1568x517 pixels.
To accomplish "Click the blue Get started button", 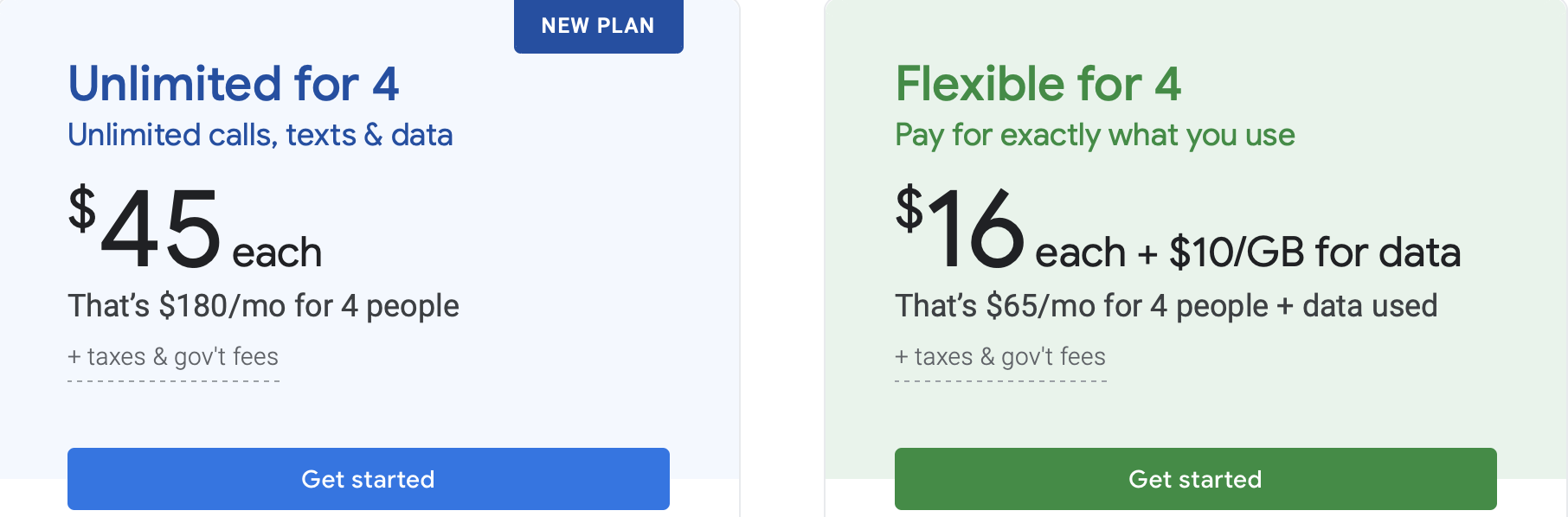I will tap(369, 479).
